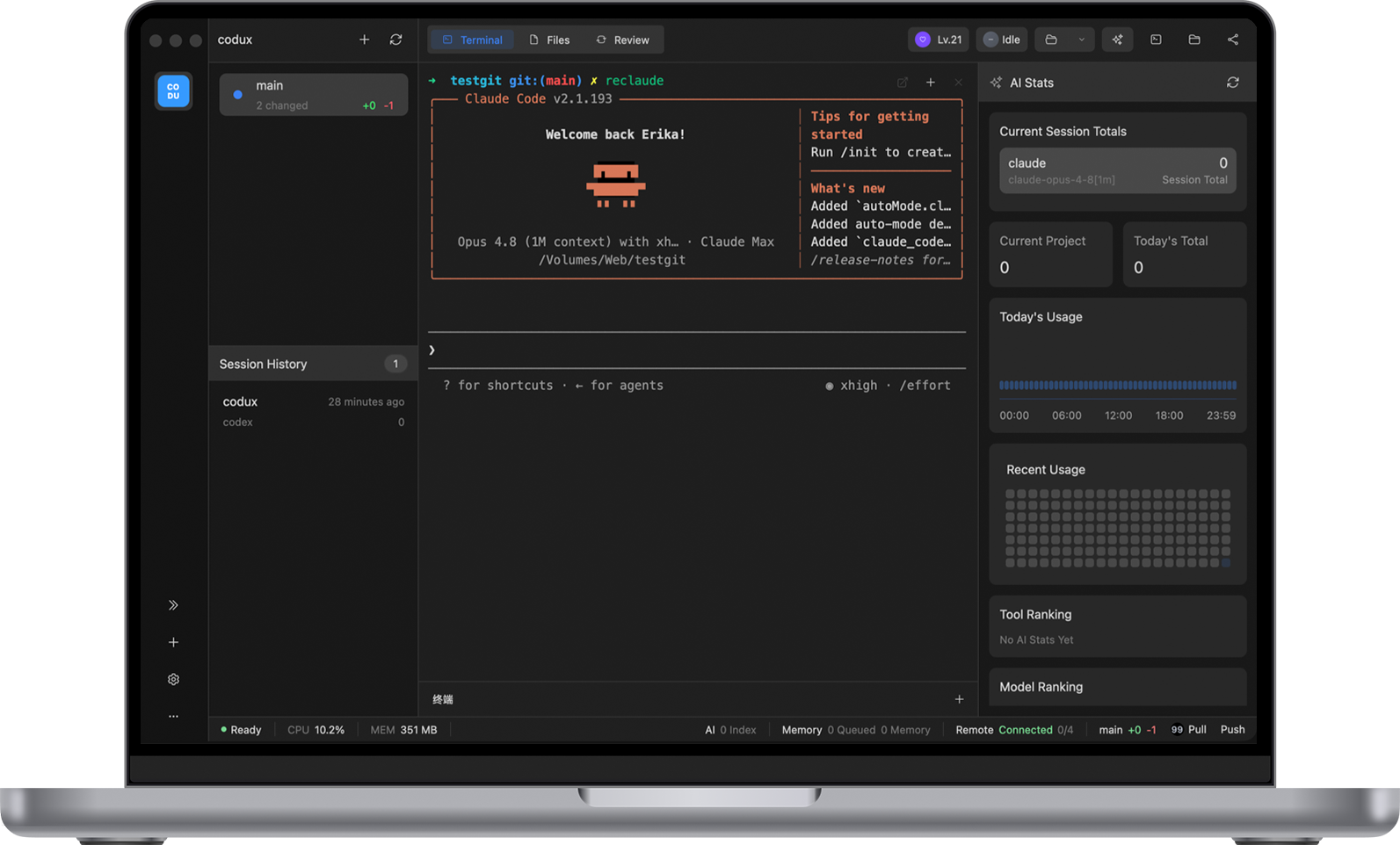The width and height of the screenshot is (1400, 845).
Task: Switch to the Files tab
Action: click(x=549, y=40)
